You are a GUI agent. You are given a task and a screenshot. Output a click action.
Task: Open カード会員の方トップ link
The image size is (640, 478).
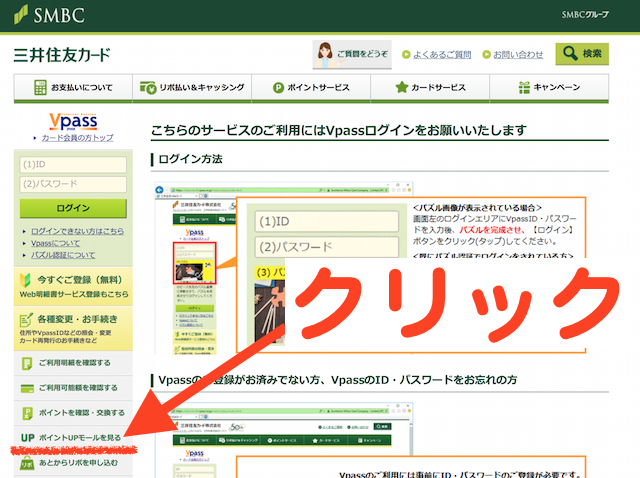pyautogui.click(x=78, y=138)
